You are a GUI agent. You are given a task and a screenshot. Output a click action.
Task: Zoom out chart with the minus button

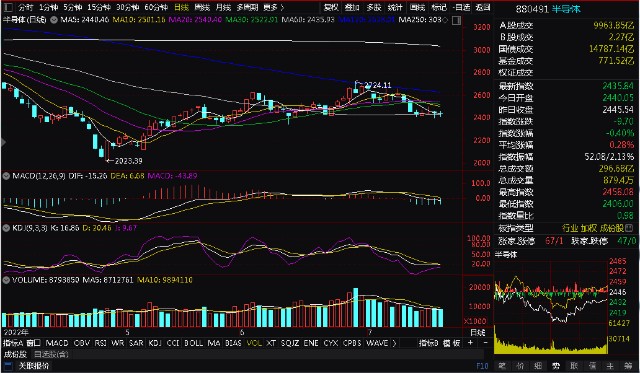tap(485, 343)
